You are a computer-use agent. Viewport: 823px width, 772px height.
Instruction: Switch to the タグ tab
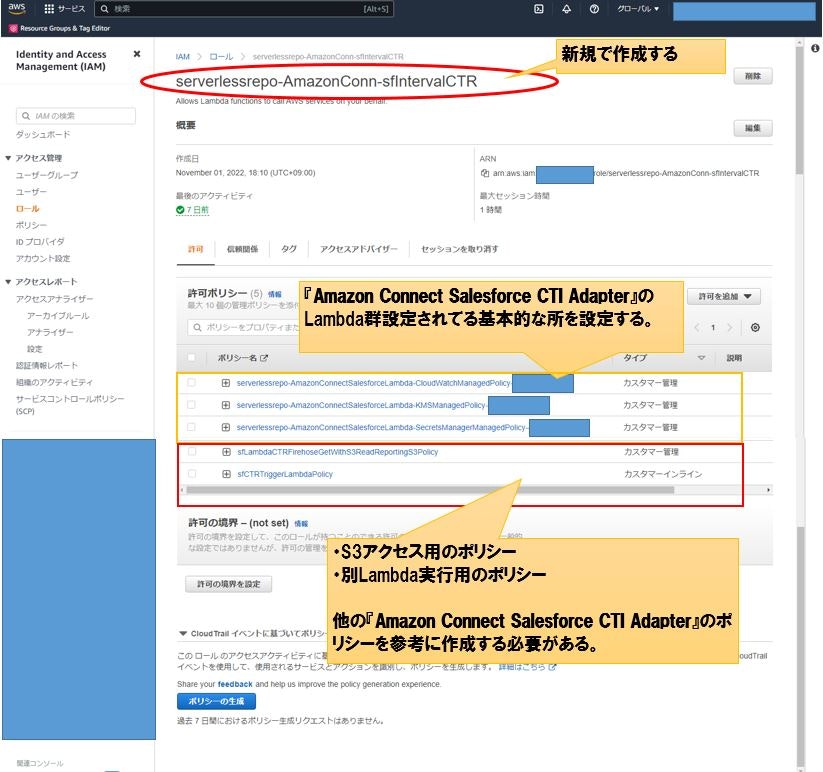click(x=288, y=249)
